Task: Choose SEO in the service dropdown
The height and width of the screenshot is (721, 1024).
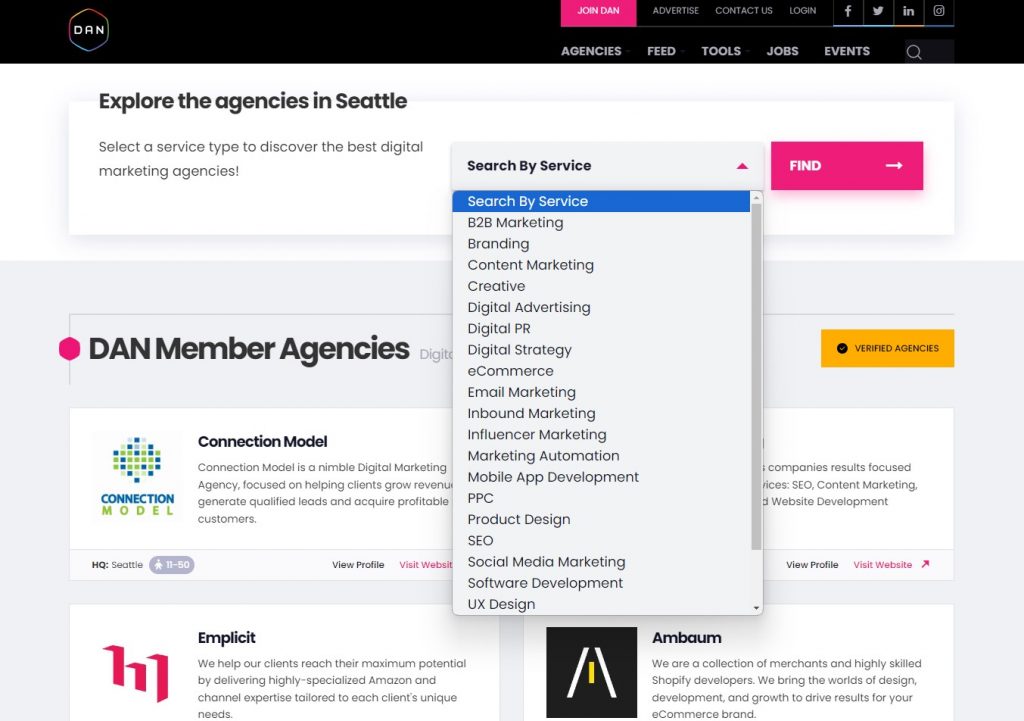Action: click(x=480, y=540)
